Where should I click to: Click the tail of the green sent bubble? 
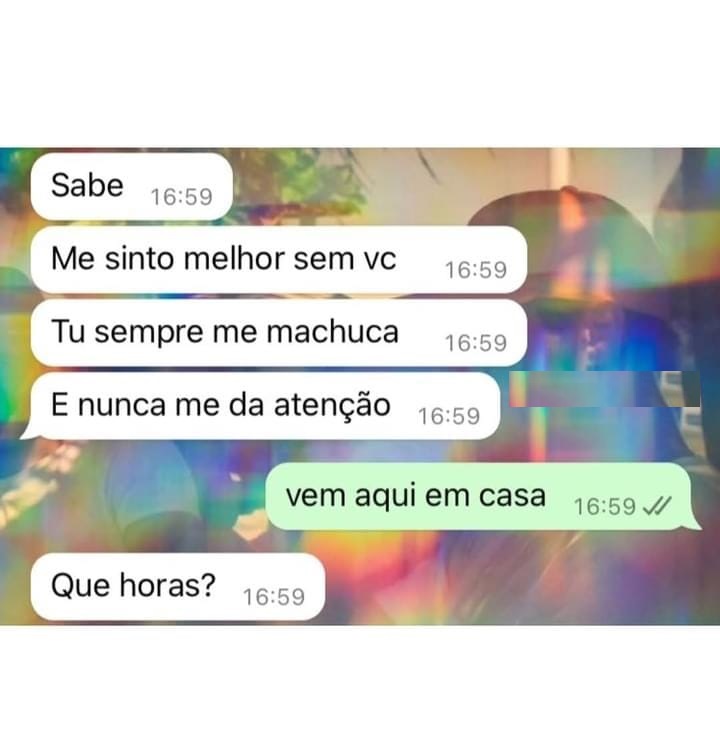coord(695,523)
